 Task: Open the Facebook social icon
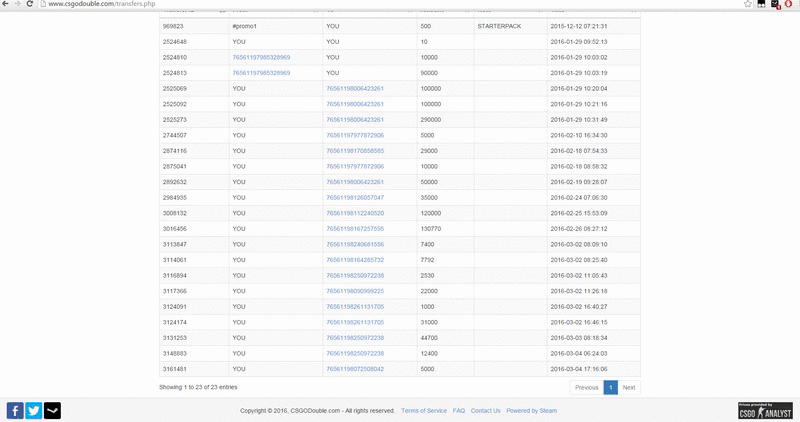[x=15, y=410]
